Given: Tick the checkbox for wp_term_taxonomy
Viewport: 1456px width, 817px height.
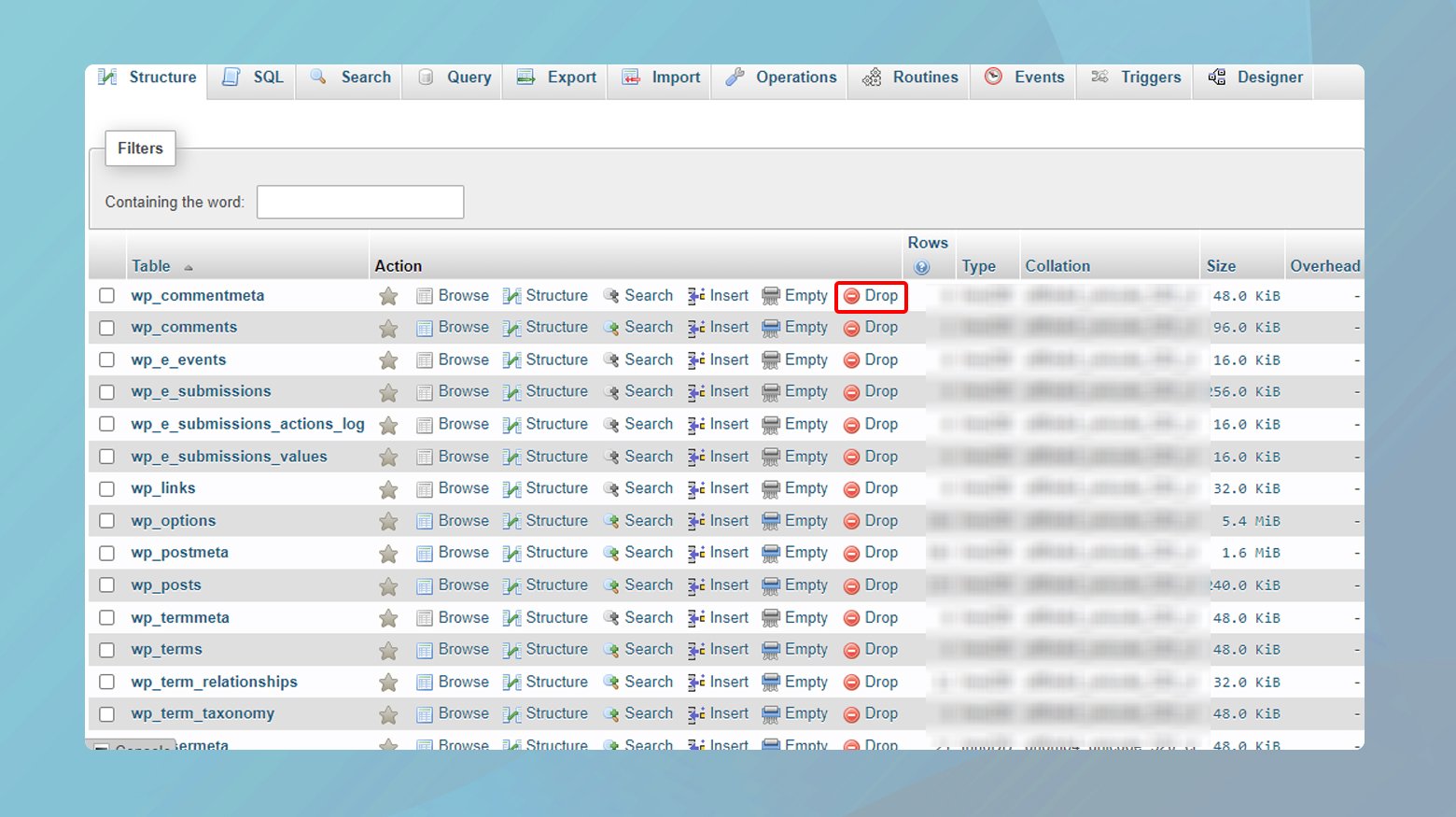Looking at the screenshot, I should click(x=107, y=714).
